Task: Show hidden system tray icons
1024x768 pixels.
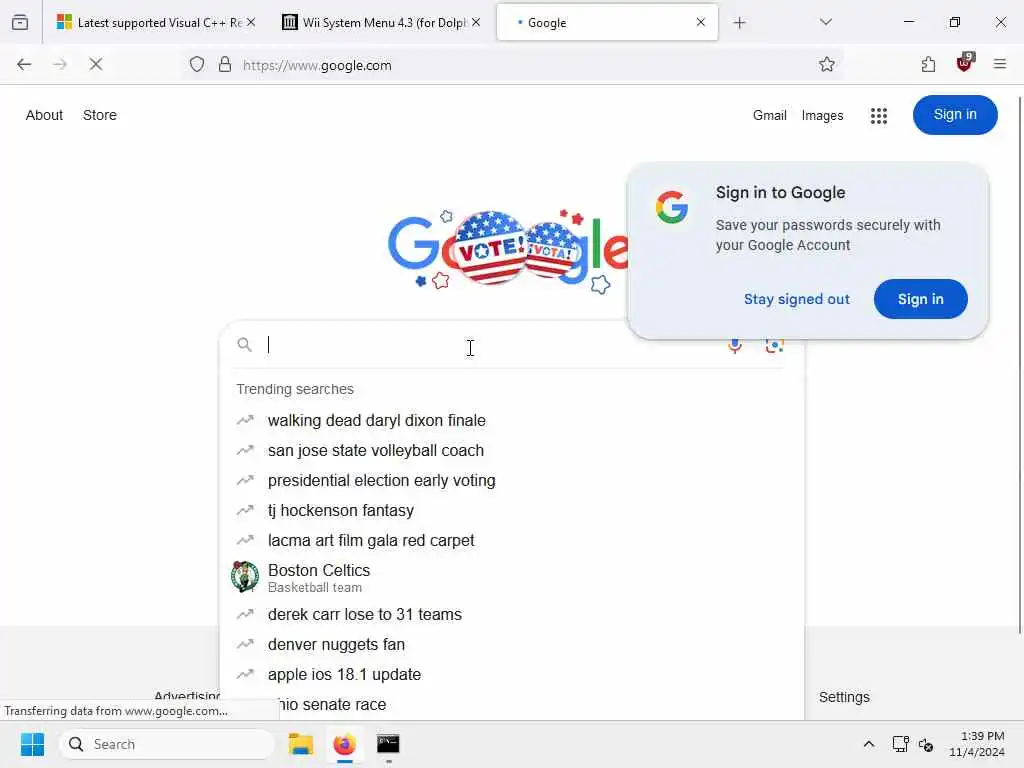Action: coord(869,744)
